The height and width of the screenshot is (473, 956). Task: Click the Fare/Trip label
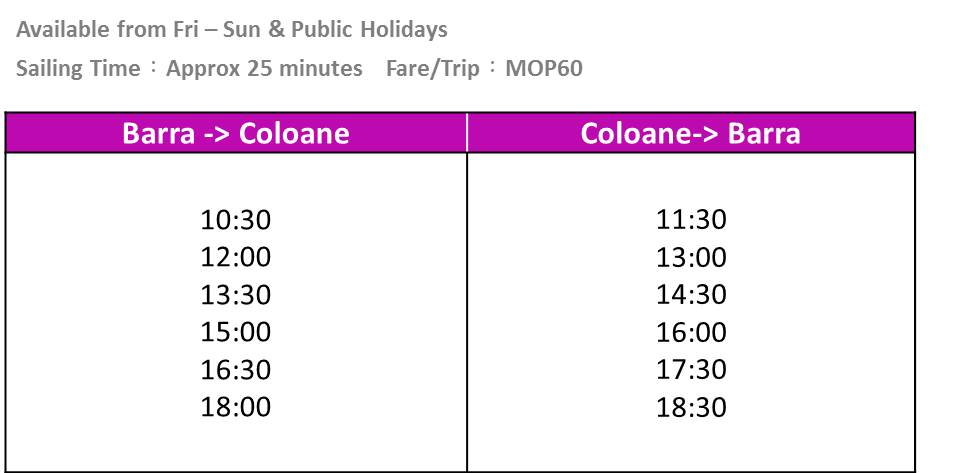coord(433,68)
